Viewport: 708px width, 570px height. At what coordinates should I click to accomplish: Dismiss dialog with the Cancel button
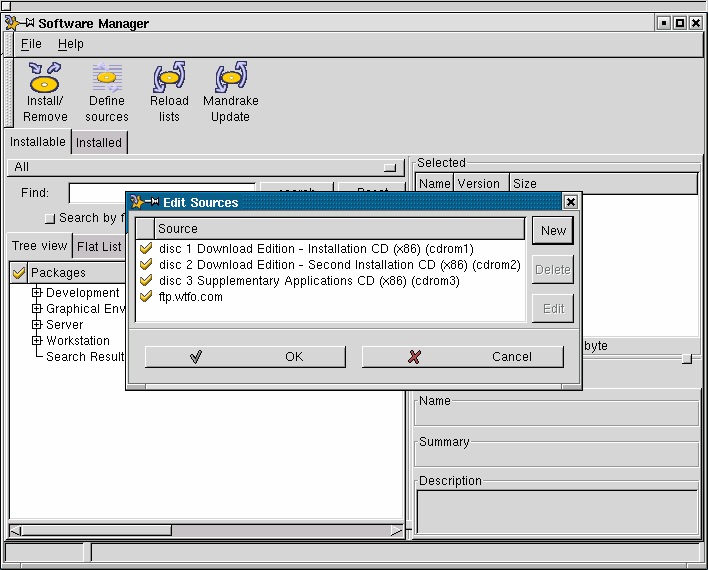point(462,357)
